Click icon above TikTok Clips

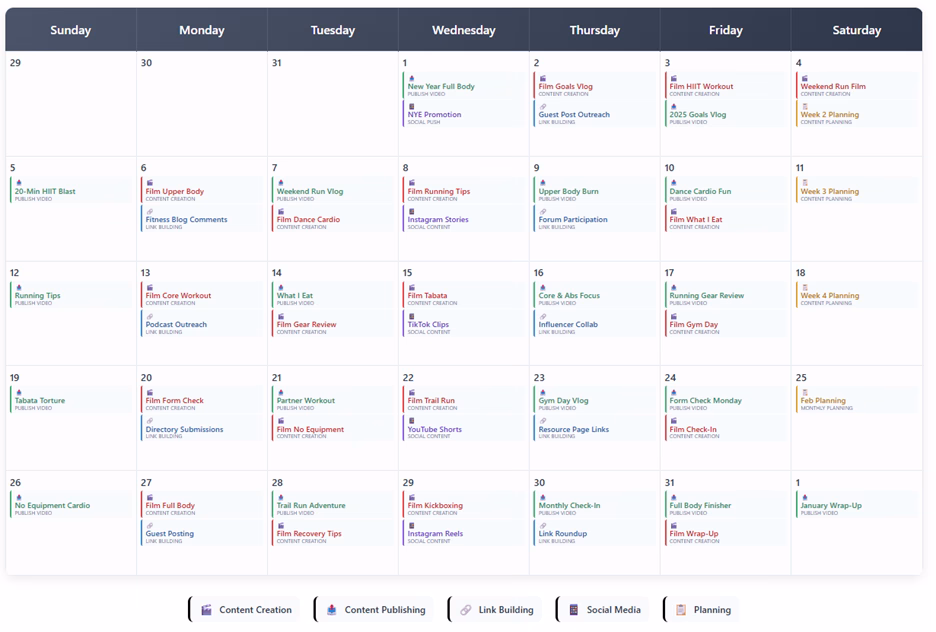pos(411,316)
